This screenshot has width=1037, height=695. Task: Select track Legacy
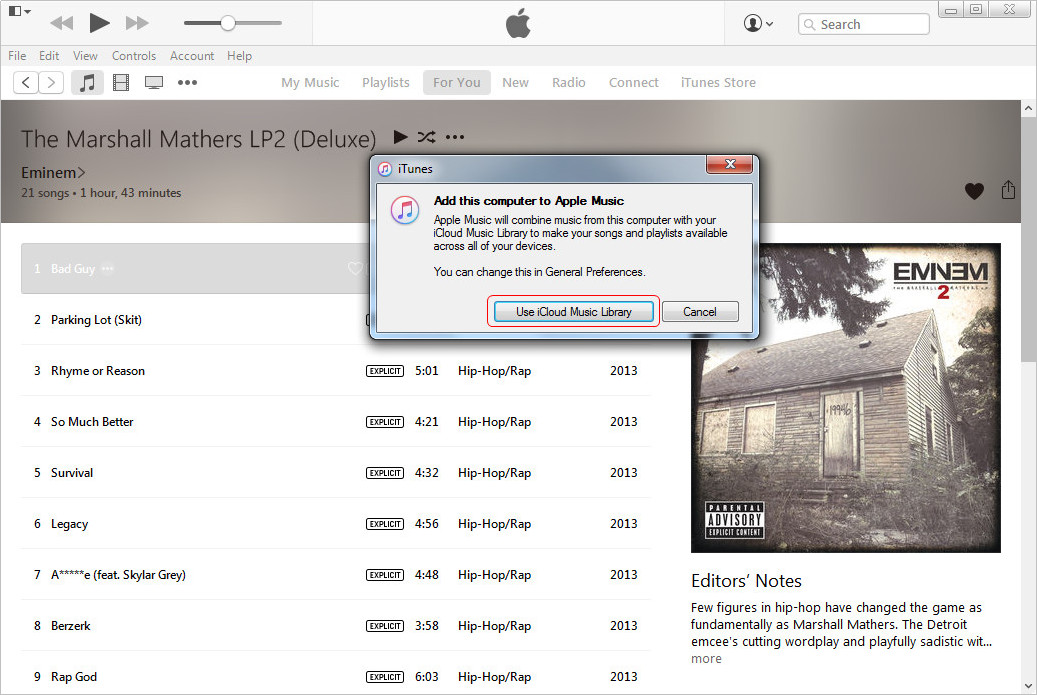[x=69, y=524]
